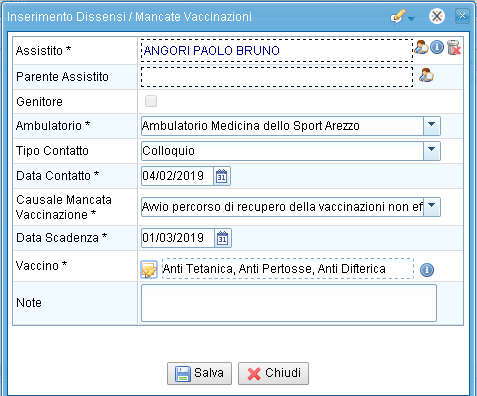
Task: Click inside the Note text area
Action: [289, 303]
